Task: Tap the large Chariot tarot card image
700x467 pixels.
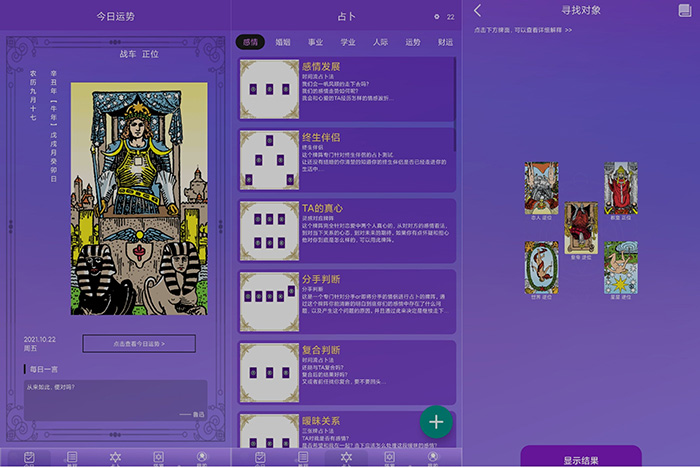Action: point(138,198)
